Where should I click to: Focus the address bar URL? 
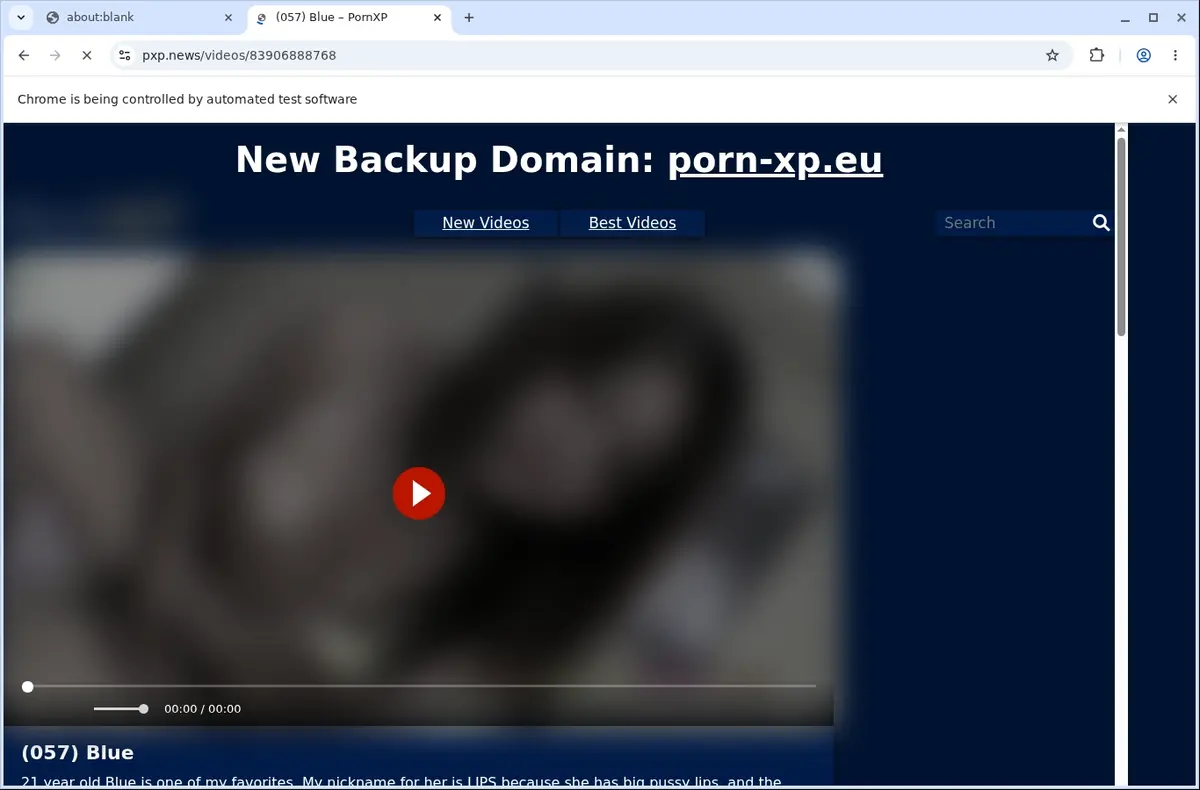click(239, 55)
